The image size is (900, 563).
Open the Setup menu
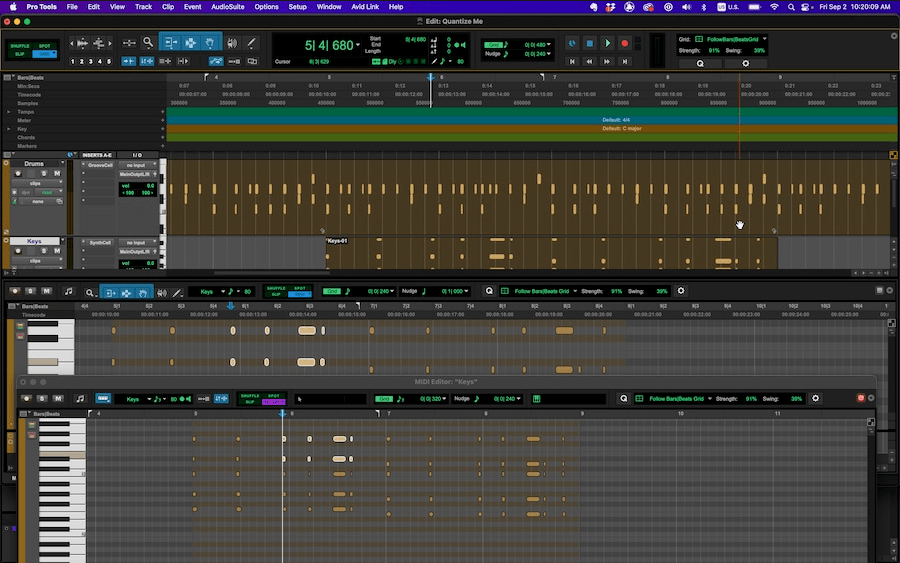(297, 7)
